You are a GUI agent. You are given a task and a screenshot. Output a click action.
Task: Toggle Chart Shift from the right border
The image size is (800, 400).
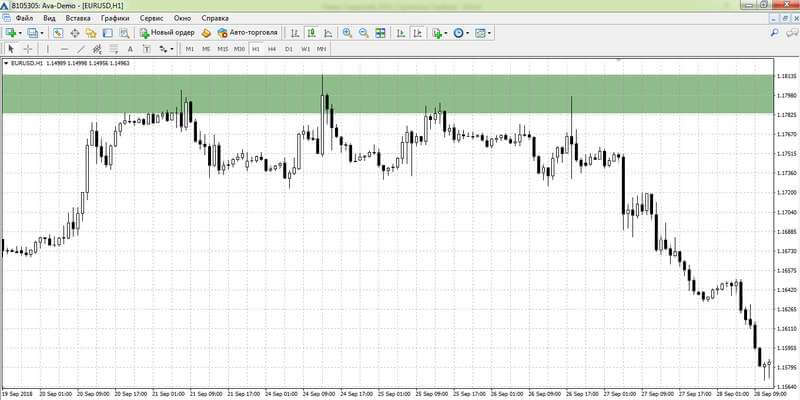pyautogui.click(x=417, y=33)
